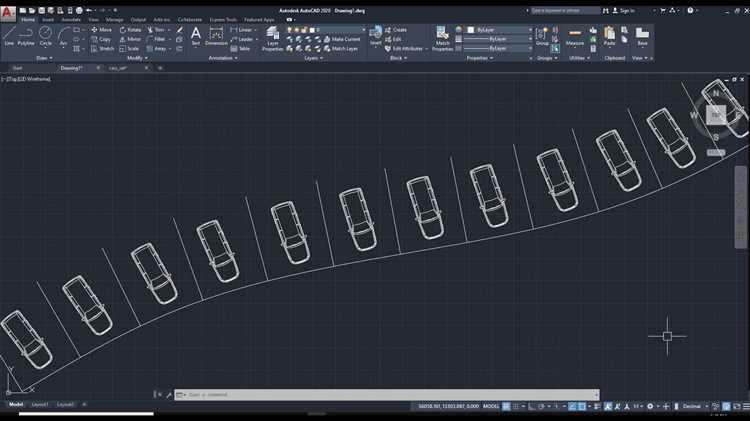Select the Line drawing tool
The image size is (750, 421).
pos(9,35)
